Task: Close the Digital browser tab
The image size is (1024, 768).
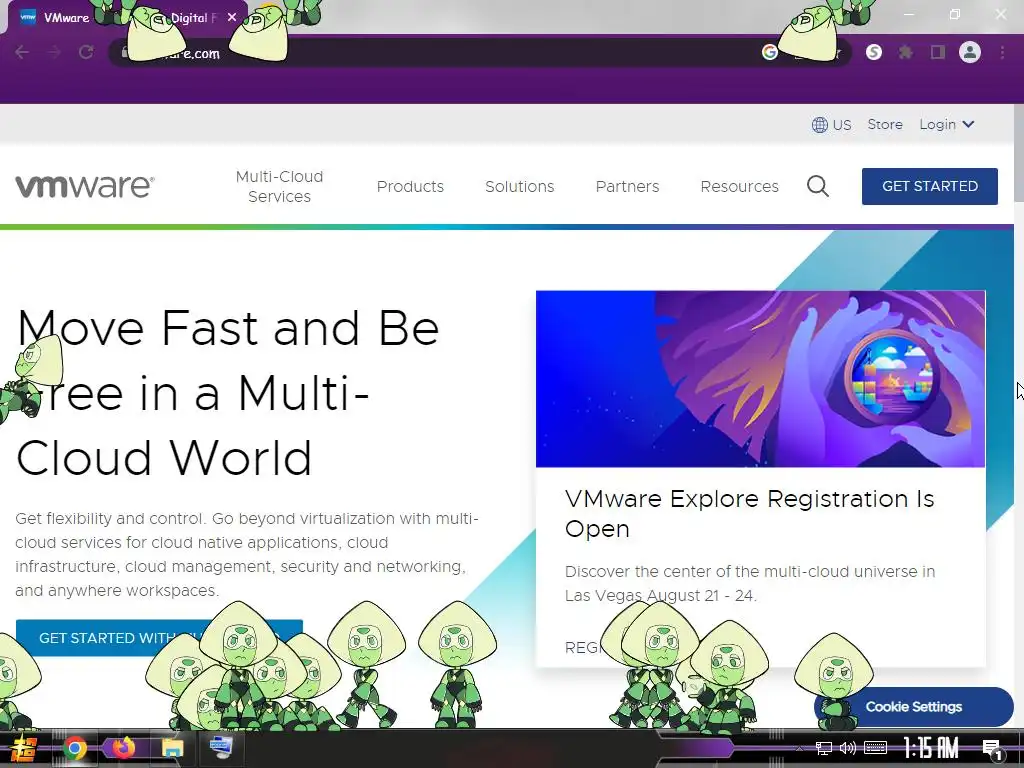Action: pos(232,18)
